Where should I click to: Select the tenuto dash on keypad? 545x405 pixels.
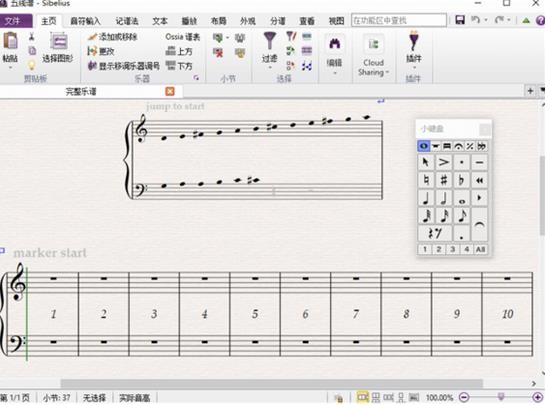[479, 162]
